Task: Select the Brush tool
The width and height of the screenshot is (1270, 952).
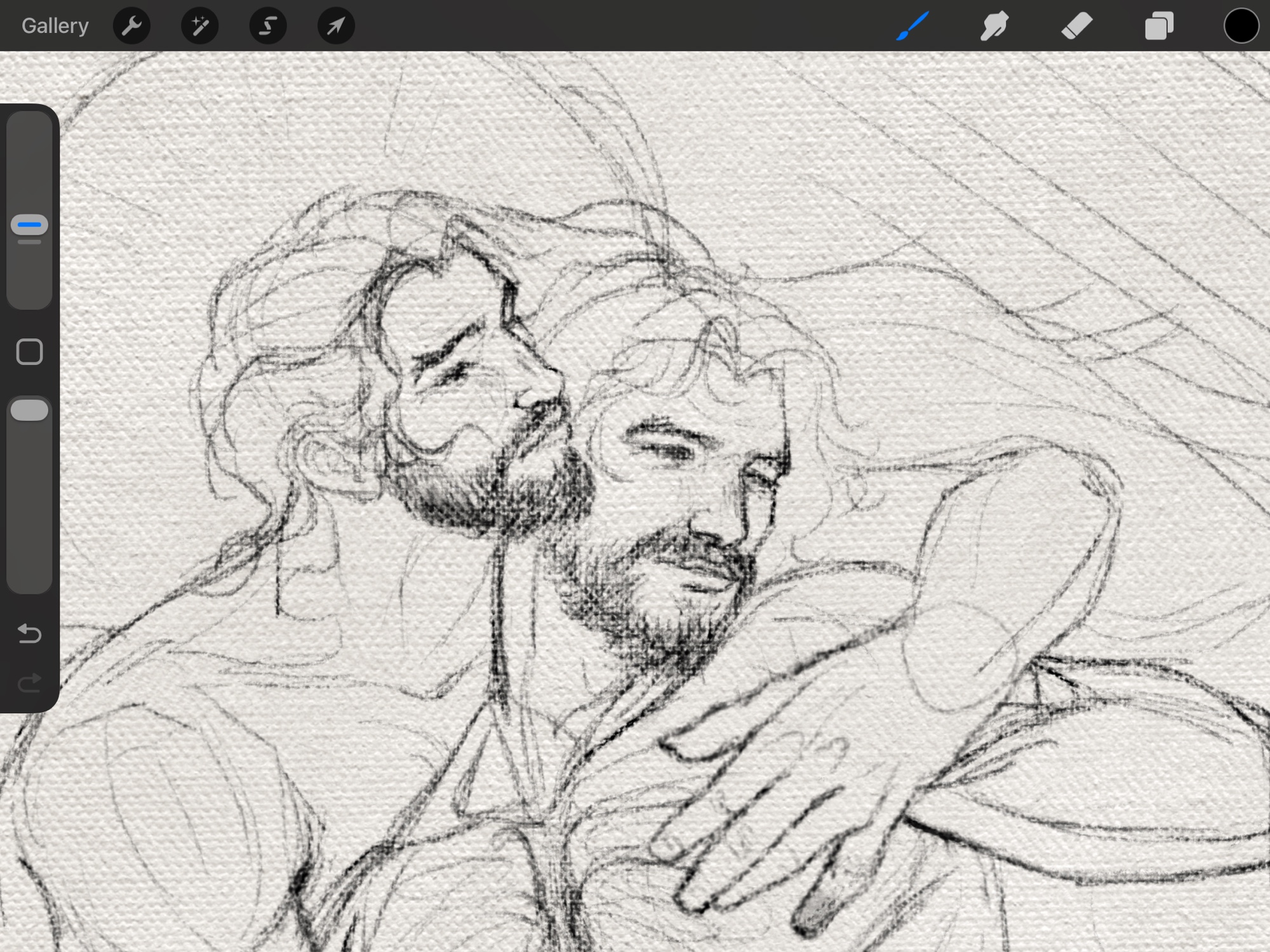Action: pyautogui.click(x=912, y=26)
